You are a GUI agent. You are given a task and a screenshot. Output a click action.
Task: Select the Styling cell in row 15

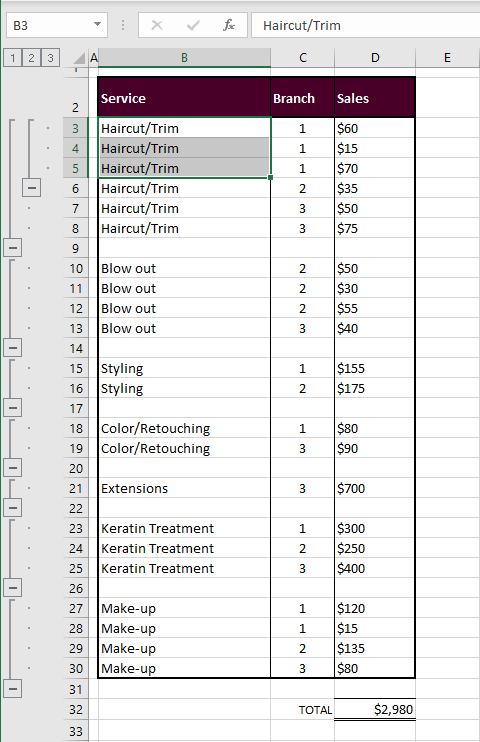click(x=184, y=368)
